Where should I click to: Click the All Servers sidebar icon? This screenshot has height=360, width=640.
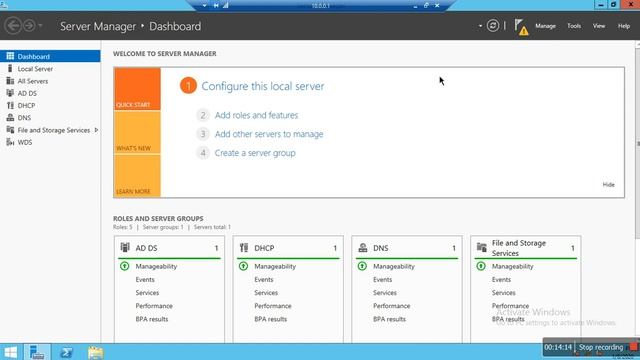point(10,80)
